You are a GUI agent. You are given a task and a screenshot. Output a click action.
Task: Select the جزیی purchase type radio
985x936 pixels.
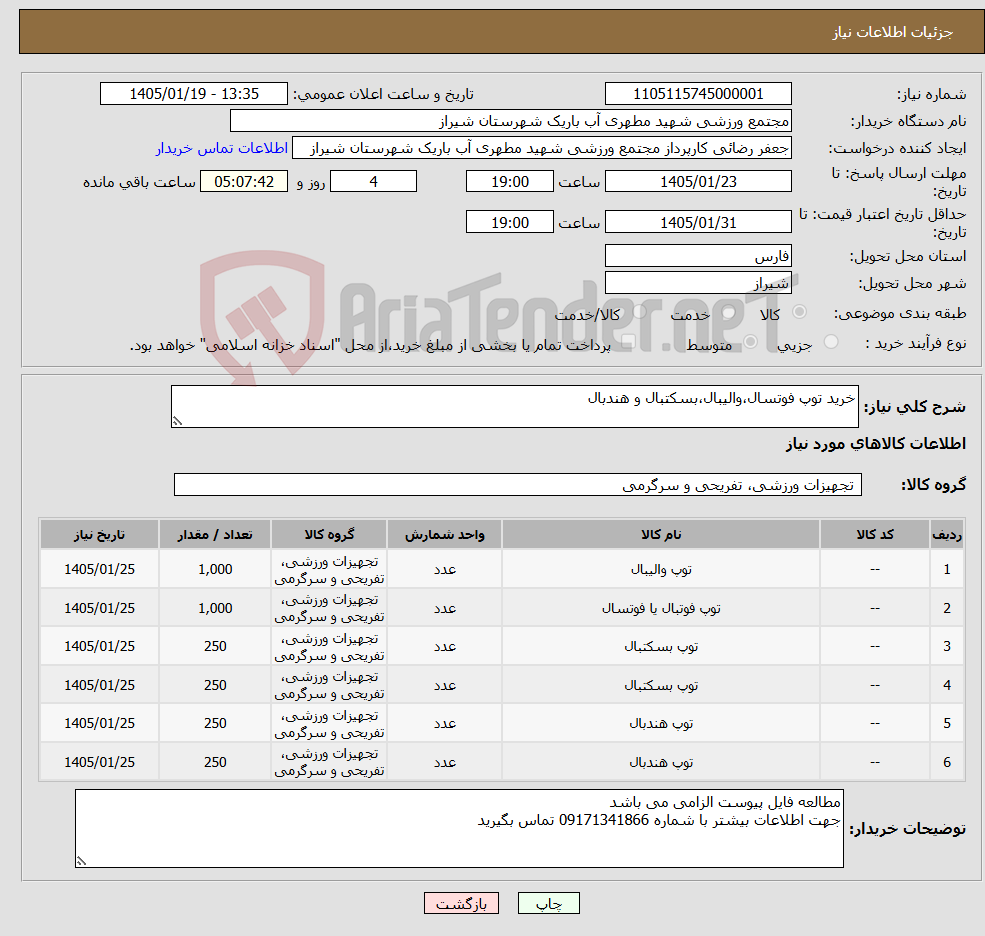click(830, 342)
